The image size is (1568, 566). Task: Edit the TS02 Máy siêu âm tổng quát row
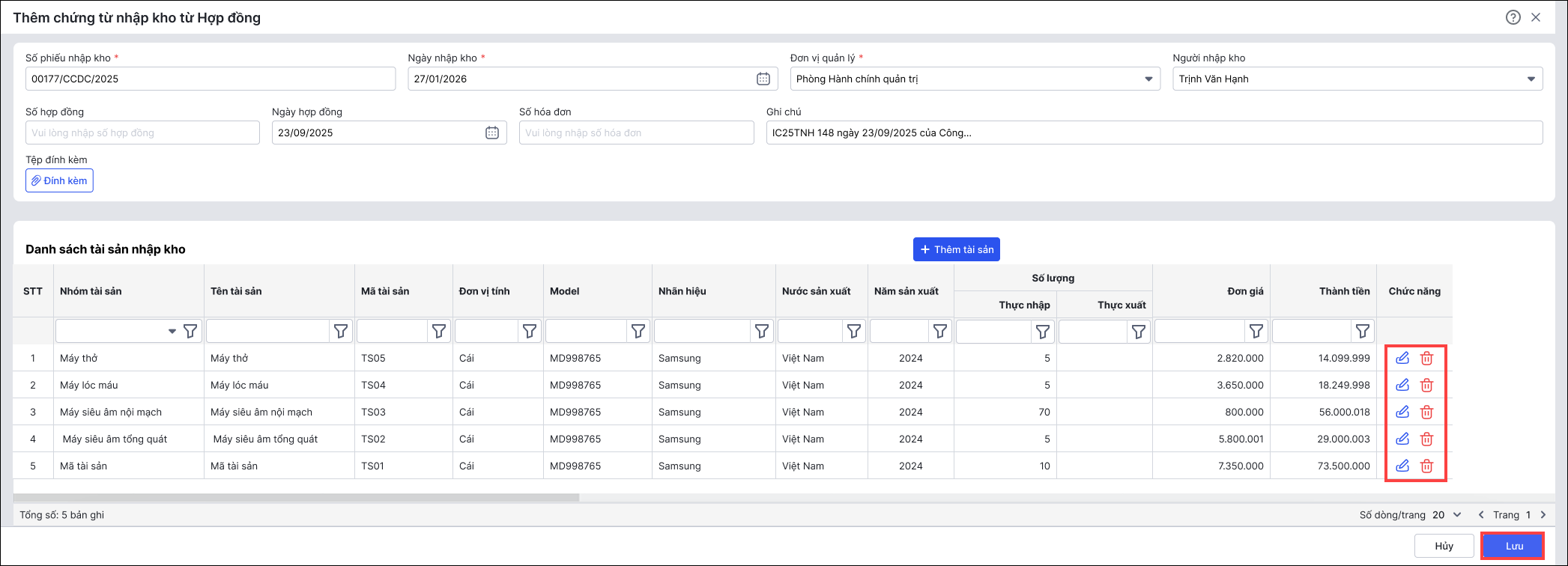click(x=1402, y=439)
